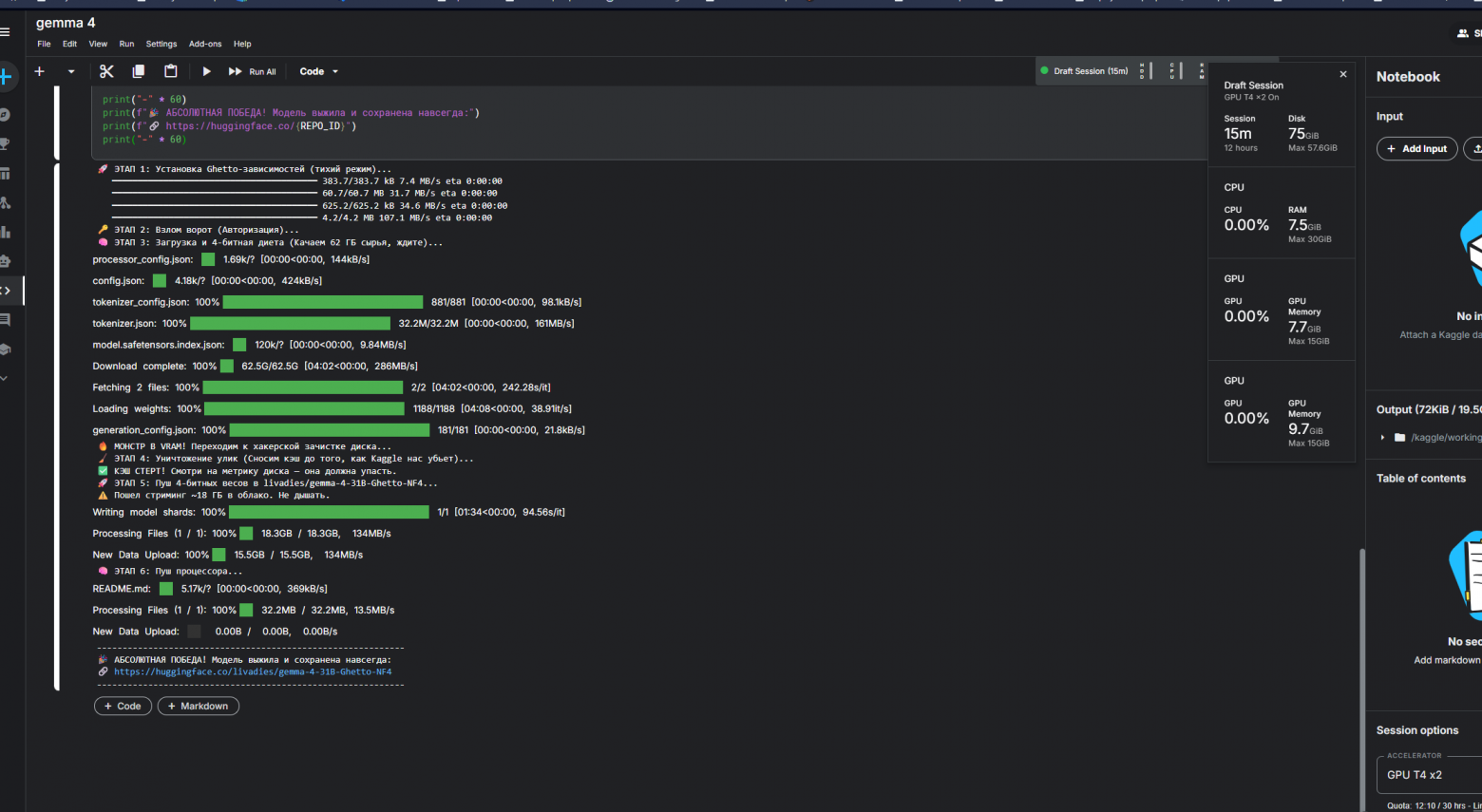Open the huggingface.co gemma-4-31B-Ghetto-NF4 link

[253, 671]
